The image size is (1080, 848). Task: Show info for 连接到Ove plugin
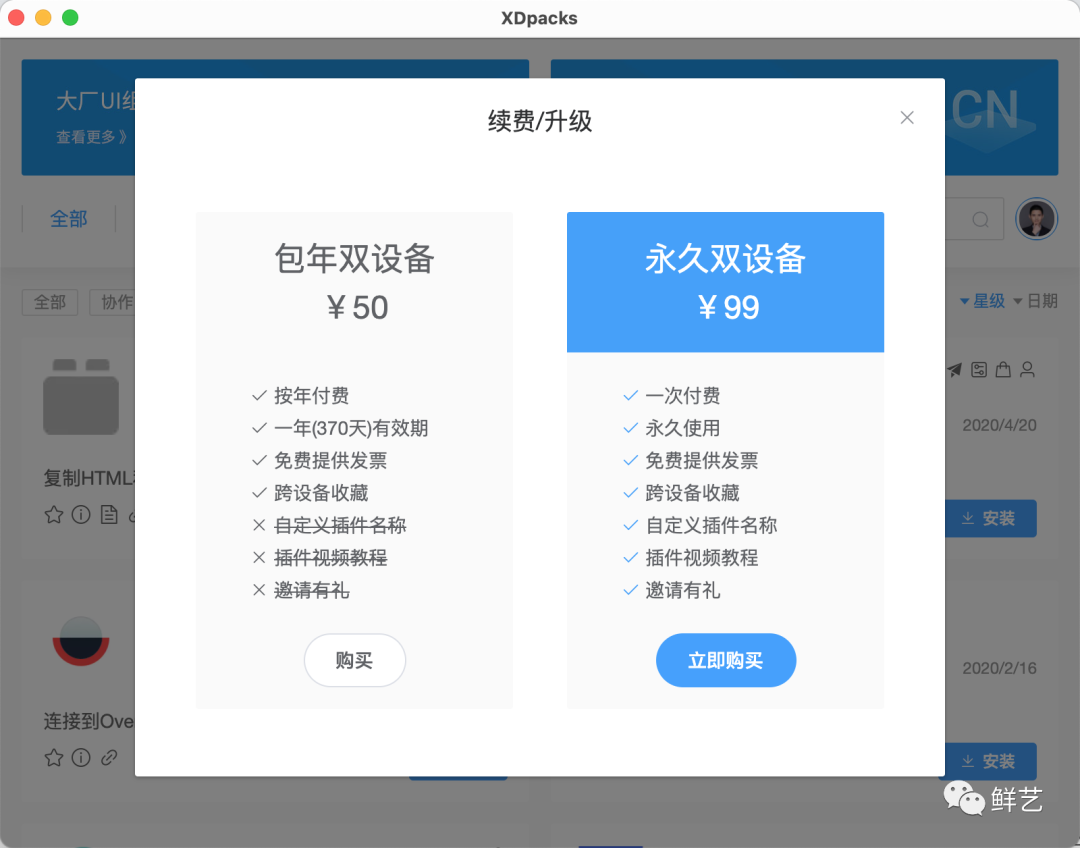pos(81,758)
